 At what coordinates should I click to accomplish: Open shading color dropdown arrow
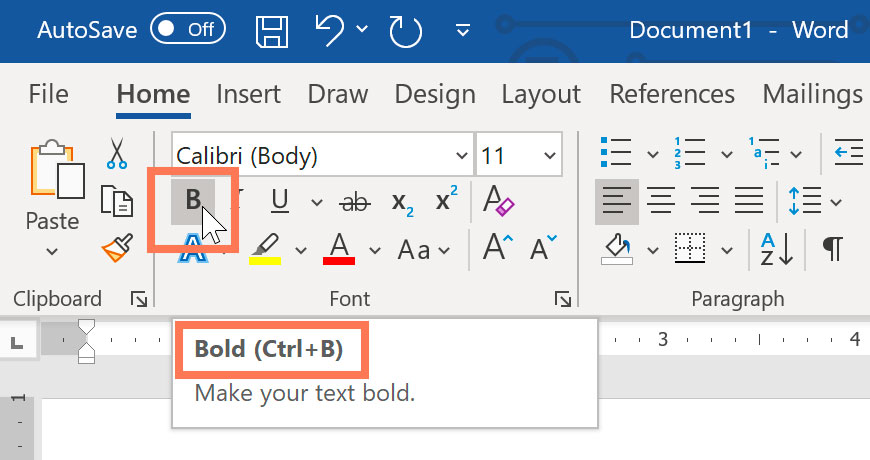pos(653,251)
